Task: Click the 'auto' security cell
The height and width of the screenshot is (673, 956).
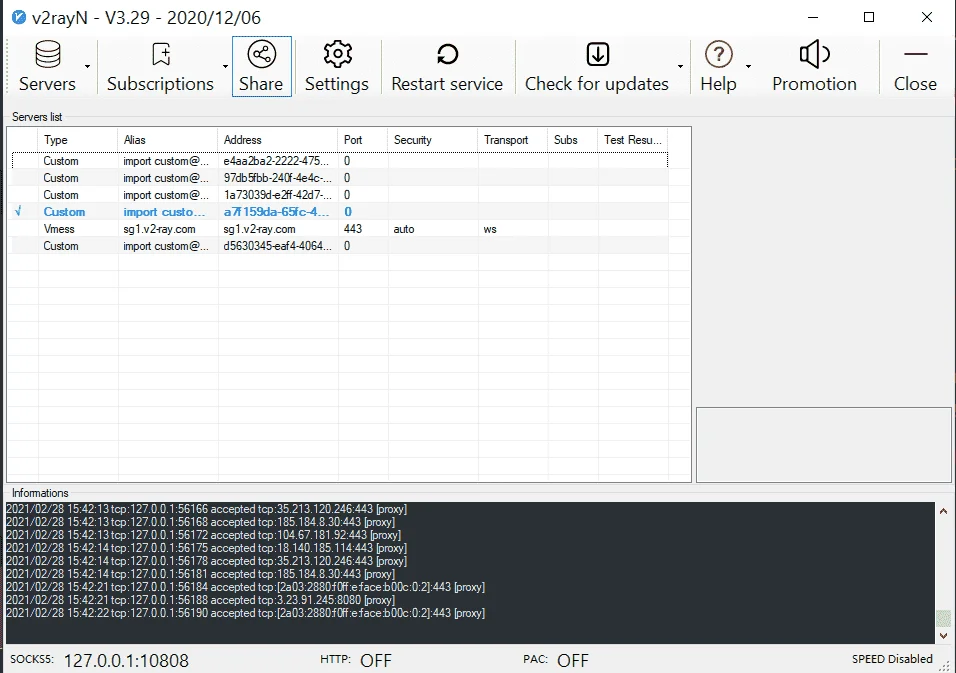Action: [404, 229]
